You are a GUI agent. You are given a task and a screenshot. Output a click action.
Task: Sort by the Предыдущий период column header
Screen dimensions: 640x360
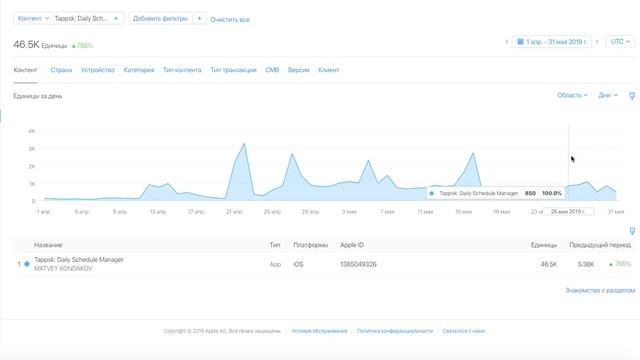pos(600,245)
